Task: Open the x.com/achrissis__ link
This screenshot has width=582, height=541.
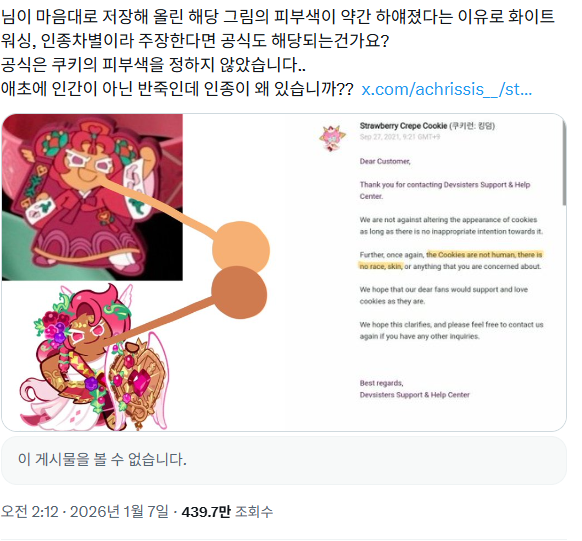Action: (447, 89)
